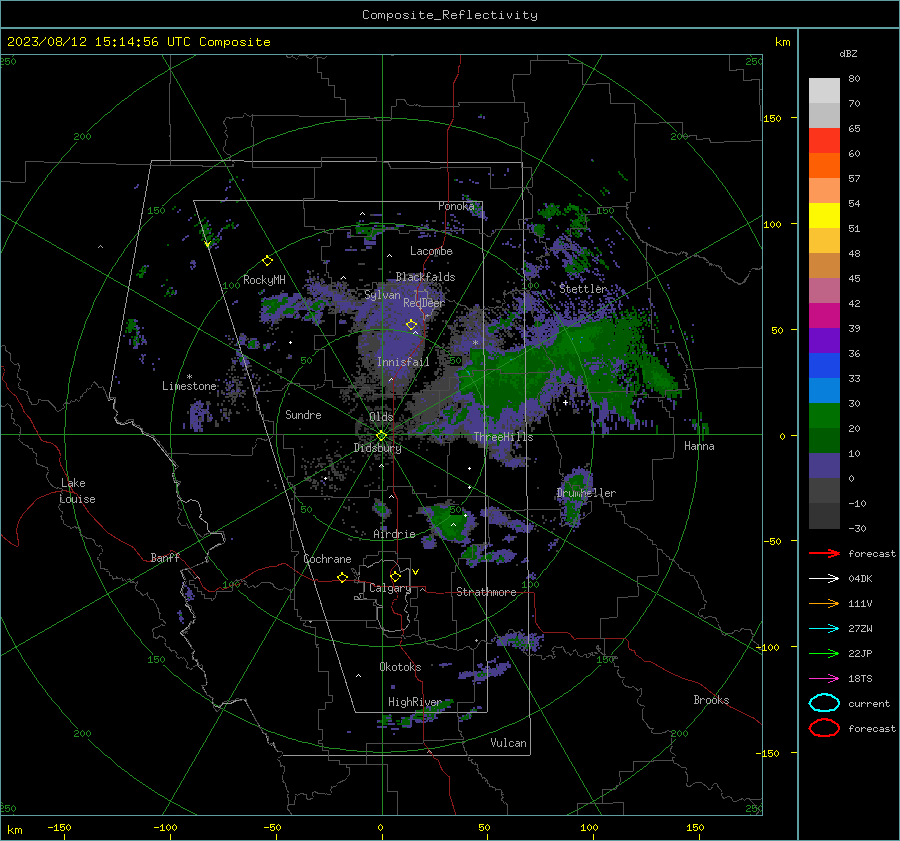Click the HighRiver town label
The image size is (900, 841).
pos(414,702)
